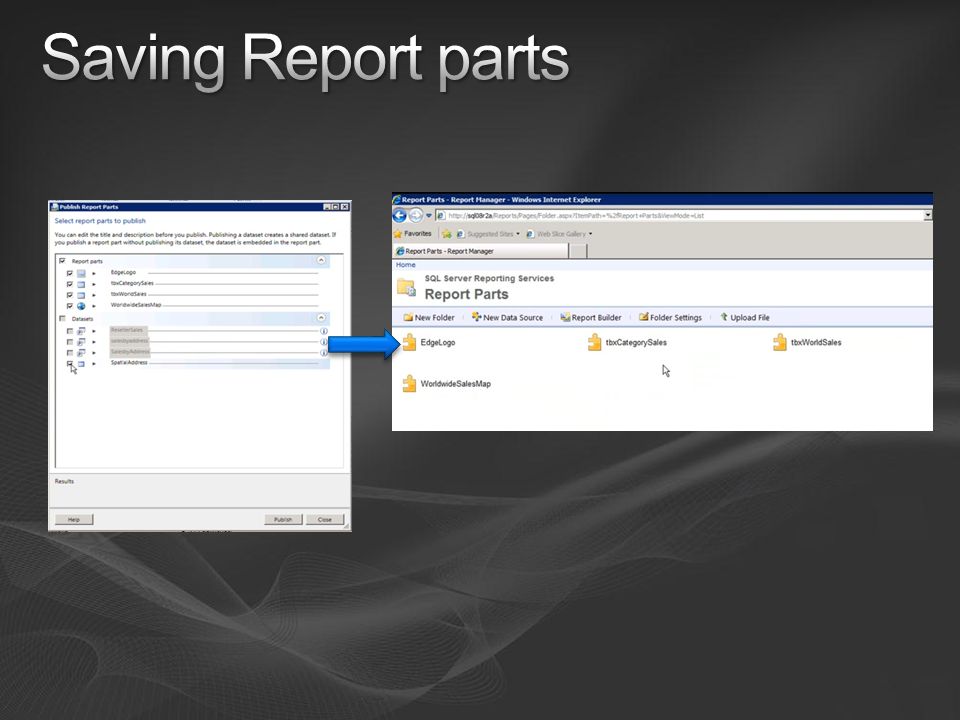Viewport: 960px width, 720px height.
Task: Expand the EdgeLogo row arrow
Action: click(x=94, y=273)
